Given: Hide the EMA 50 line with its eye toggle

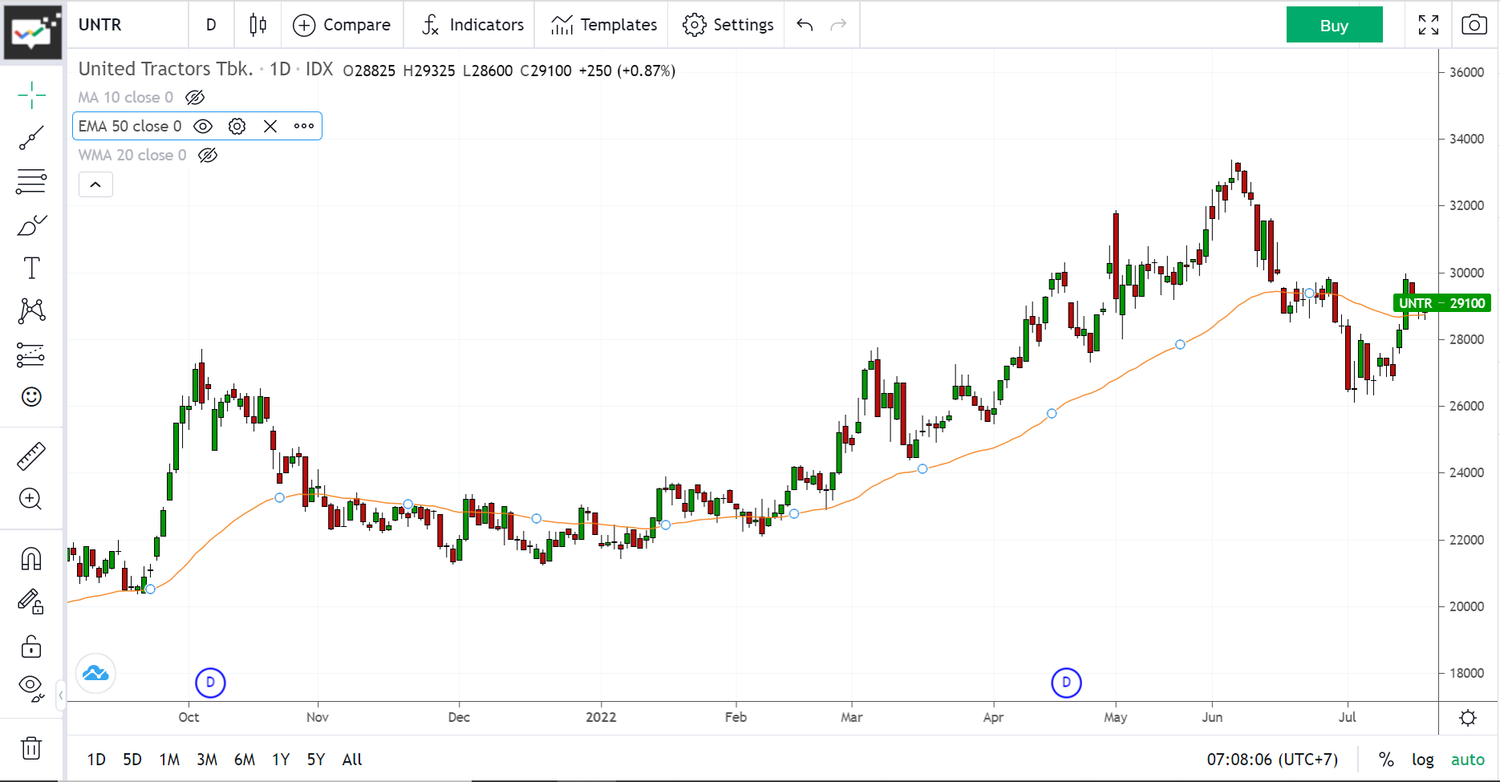Looking at the screenshot, I should (x=203, y=126).
